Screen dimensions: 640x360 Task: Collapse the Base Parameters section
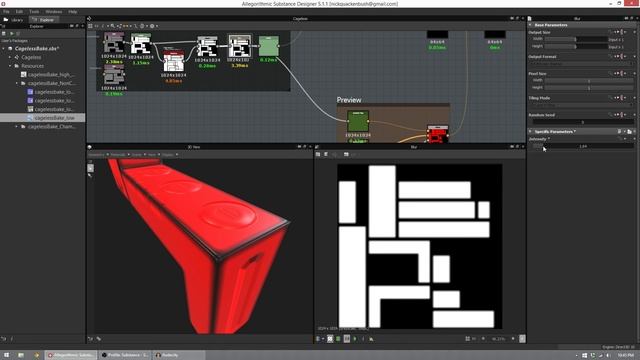(x=530, y=25)
